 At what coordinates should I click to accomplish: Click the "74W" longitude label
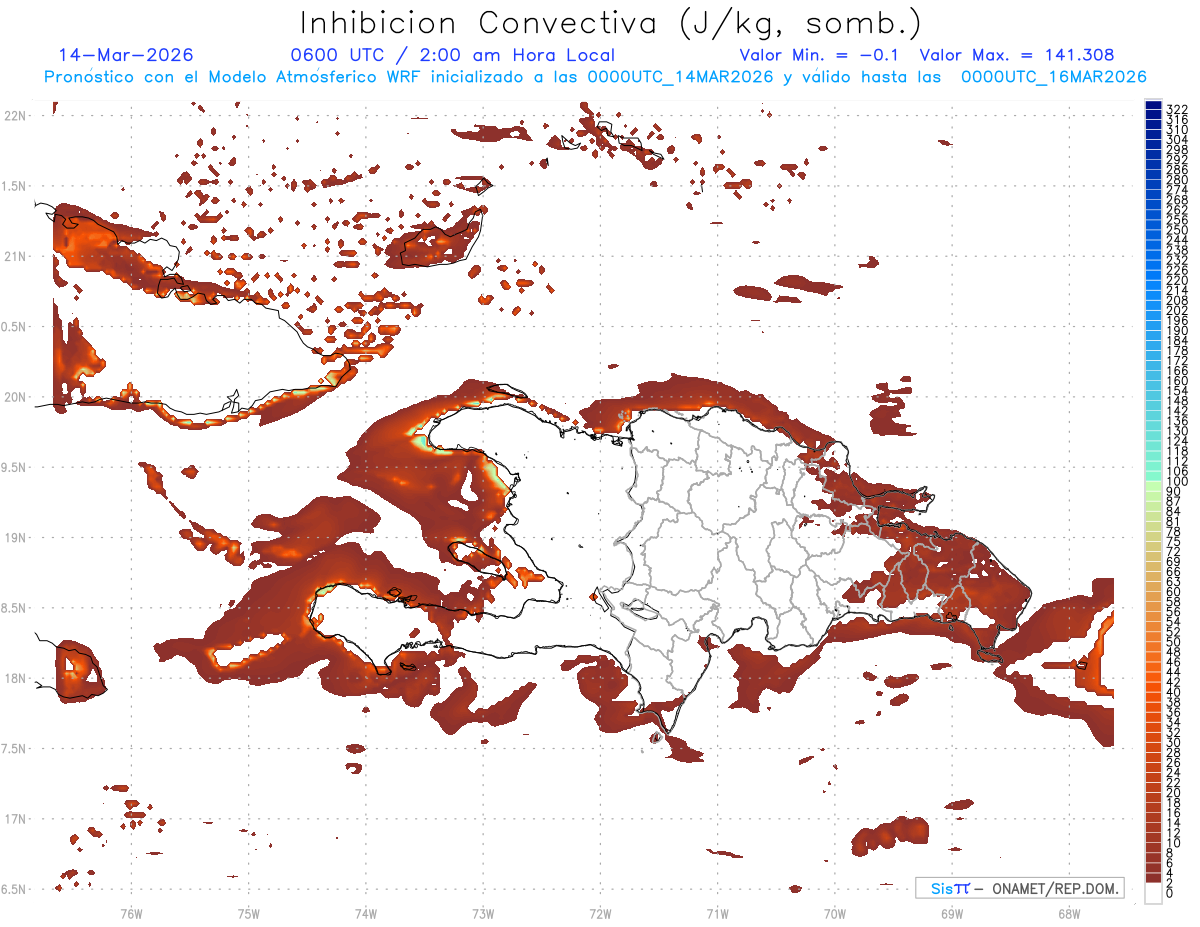tap(366, 913)
